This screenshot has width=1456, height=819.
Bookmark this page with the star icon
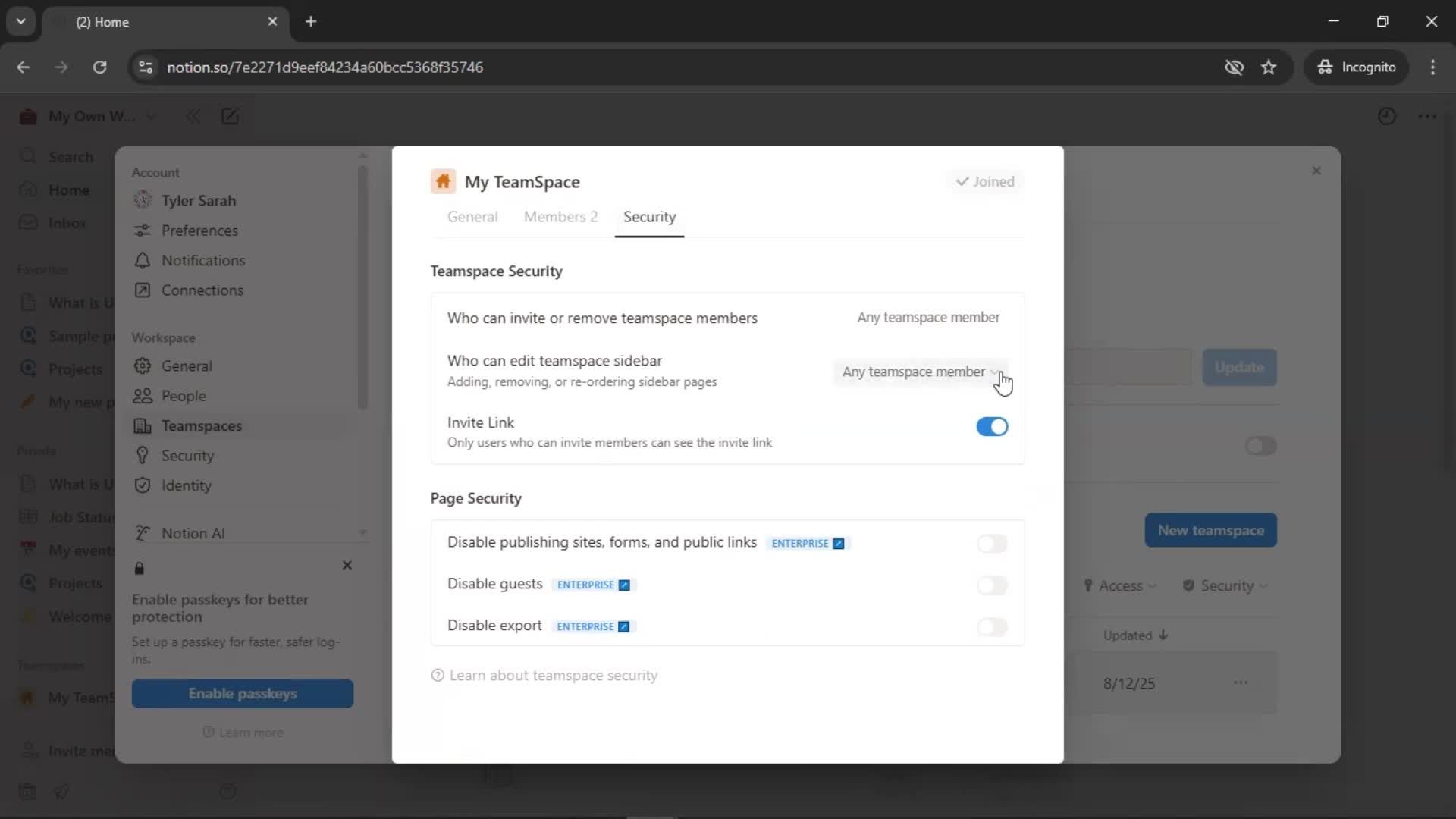(1269, 67)
